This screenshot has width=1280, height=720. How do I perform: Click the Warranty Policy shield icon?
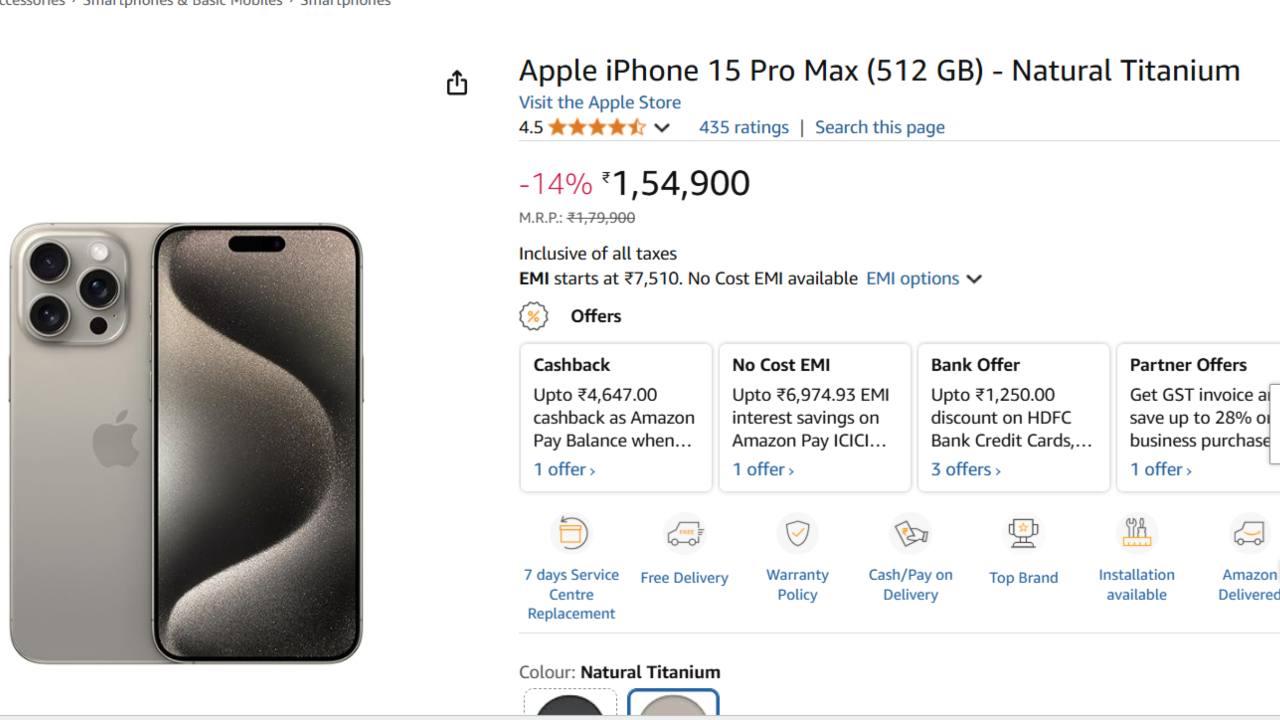[x=797, y=533]
